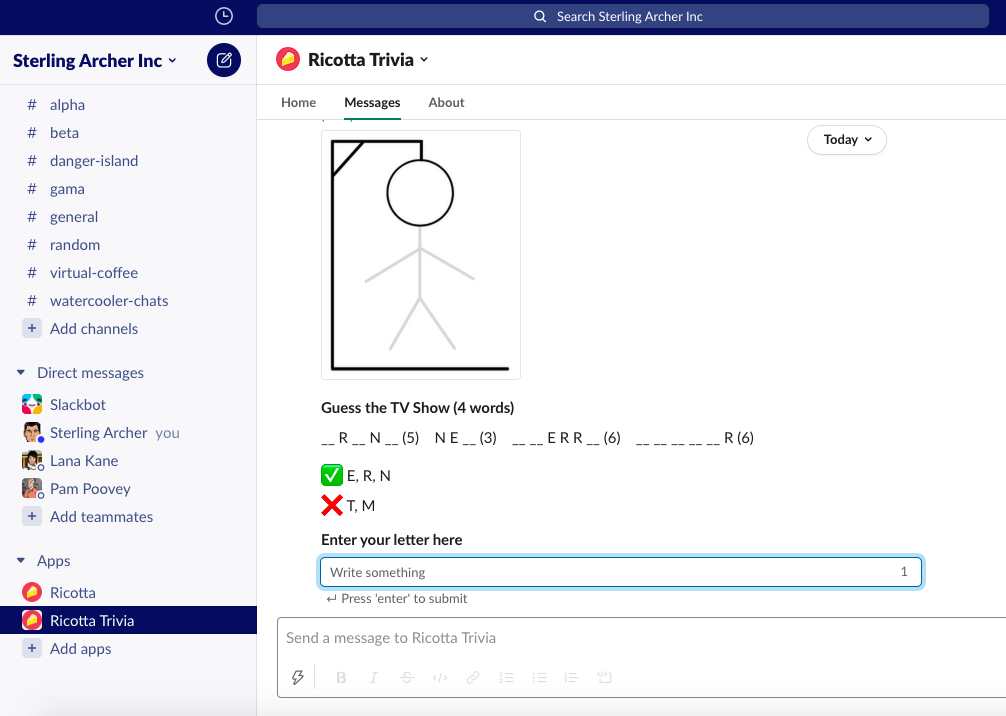Select the strikethrough formatting icon

pyautogui.click(x=406, y=677)
